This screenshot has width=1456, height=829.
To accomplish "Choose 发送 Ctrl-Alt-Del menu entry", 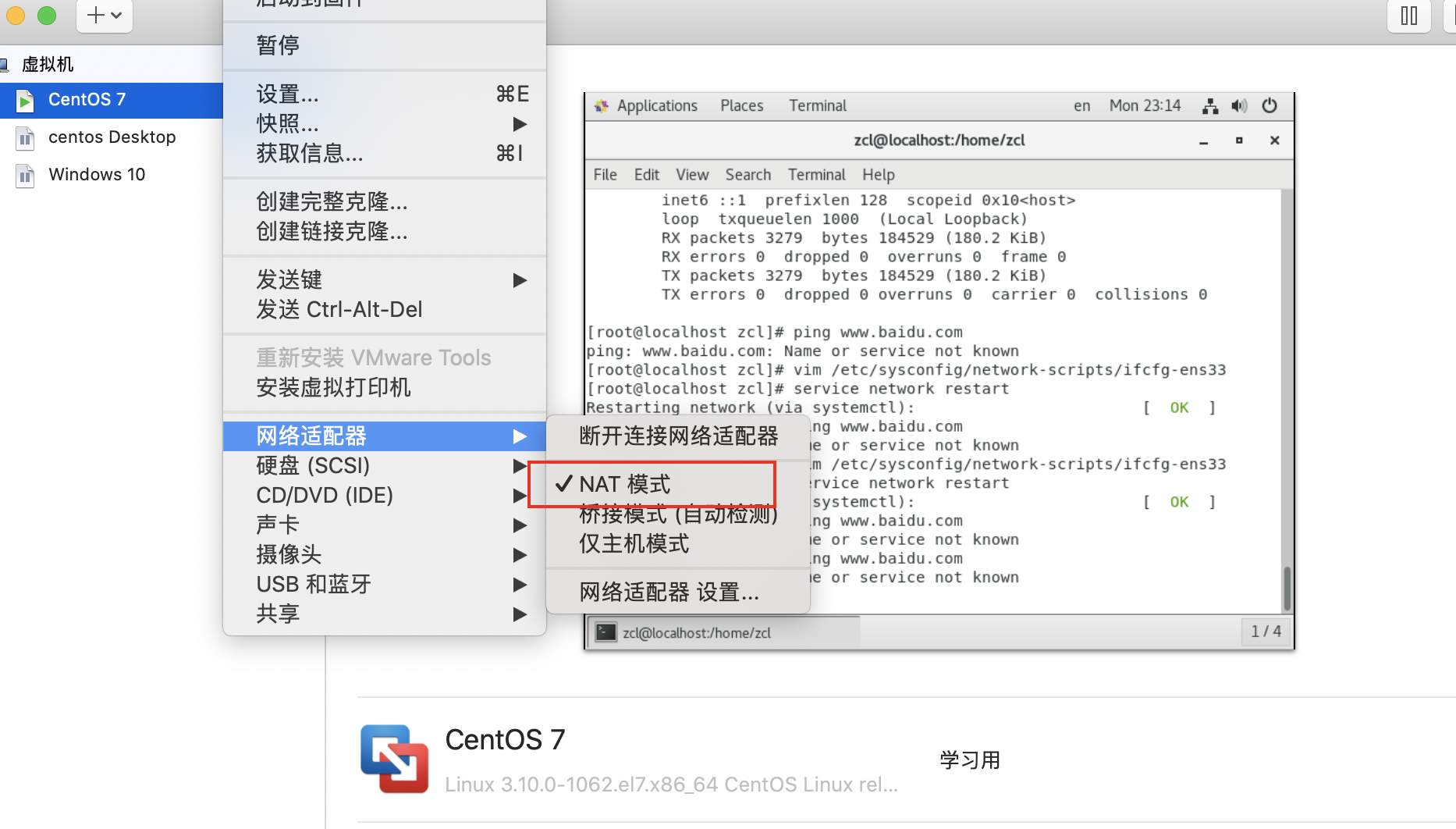I will click(x=384, y=309).
